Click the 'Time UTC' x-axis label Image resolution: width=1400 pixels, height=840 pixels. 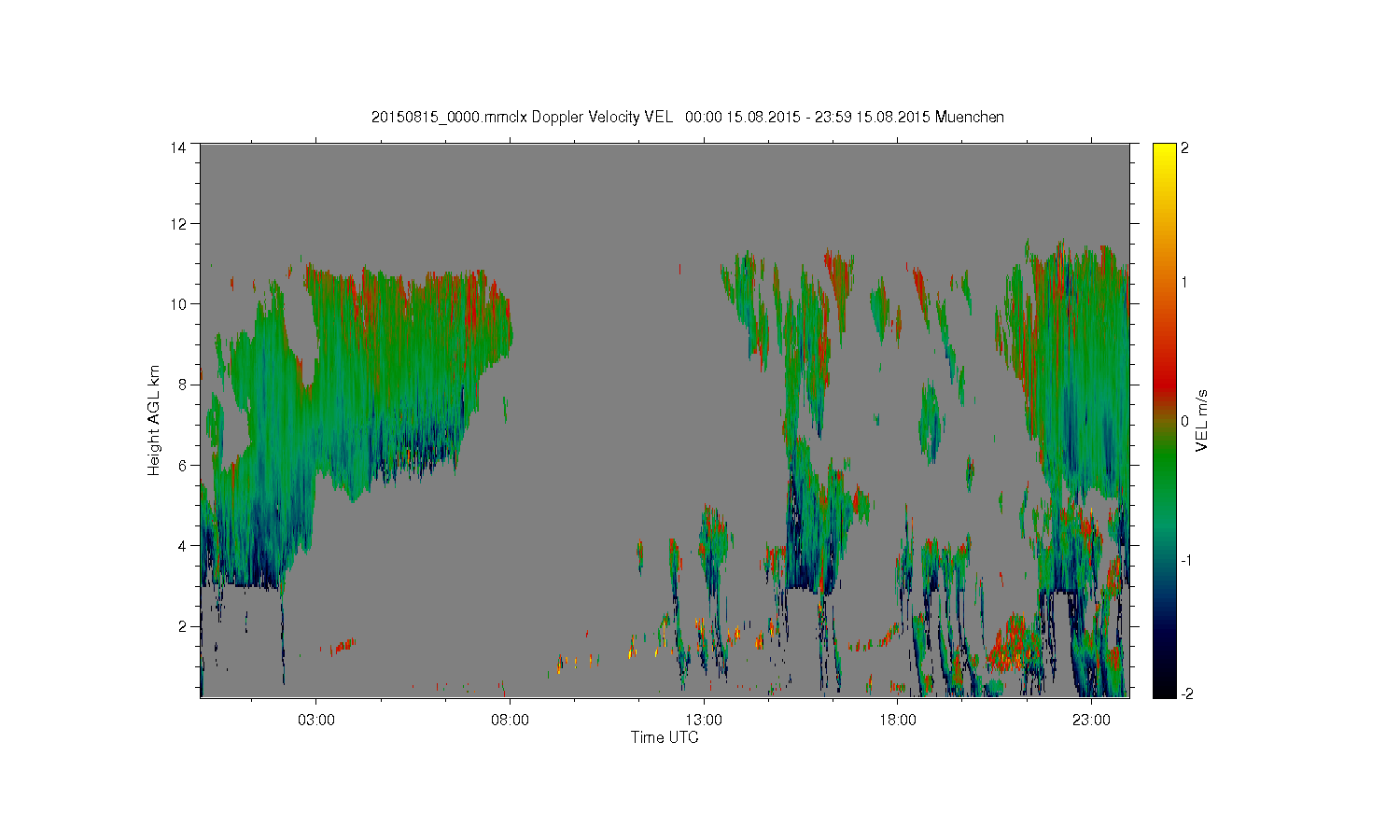point(665,737)
